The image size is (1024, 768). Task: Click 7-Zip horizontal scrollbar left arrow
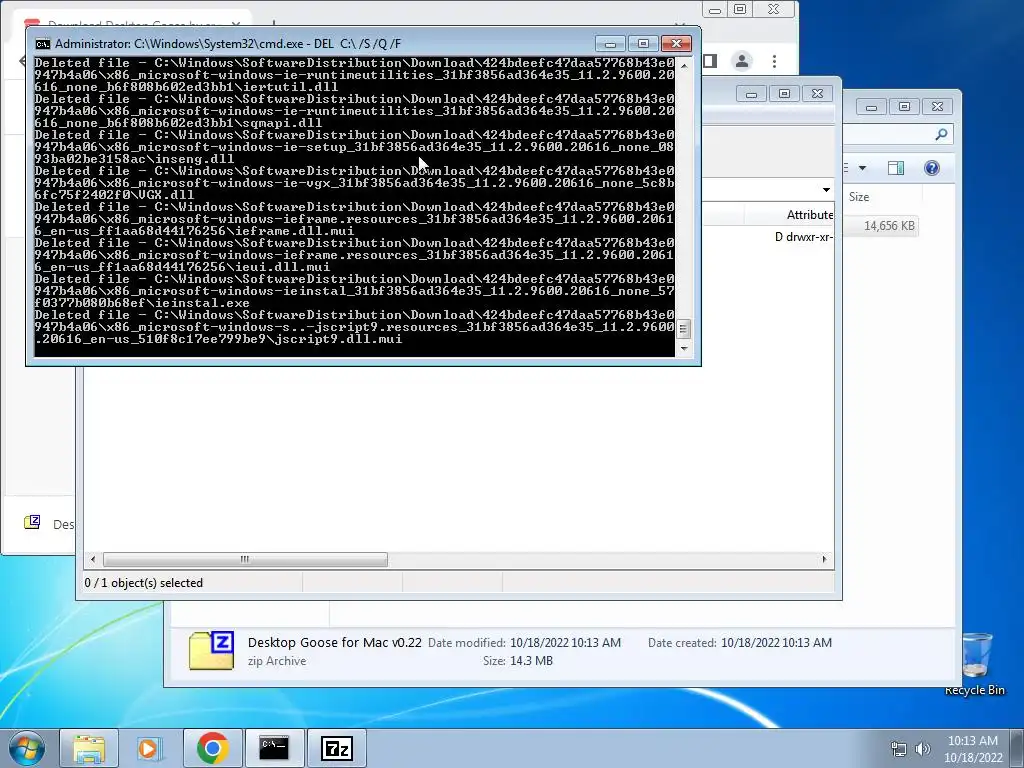click(93, 560)
